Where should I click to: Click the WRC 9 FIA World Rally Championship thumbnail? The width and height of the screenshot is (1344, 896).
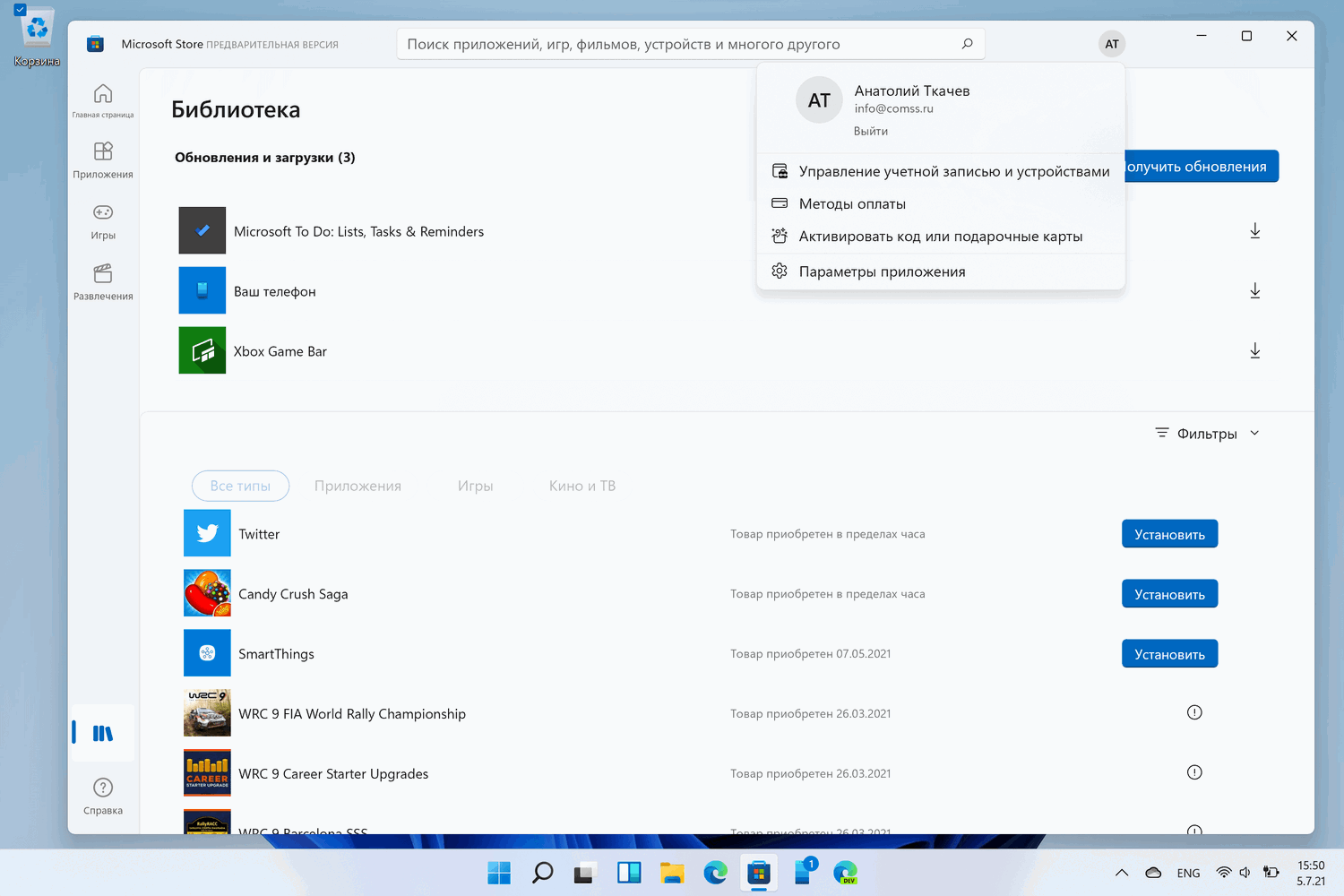(207, 713)
